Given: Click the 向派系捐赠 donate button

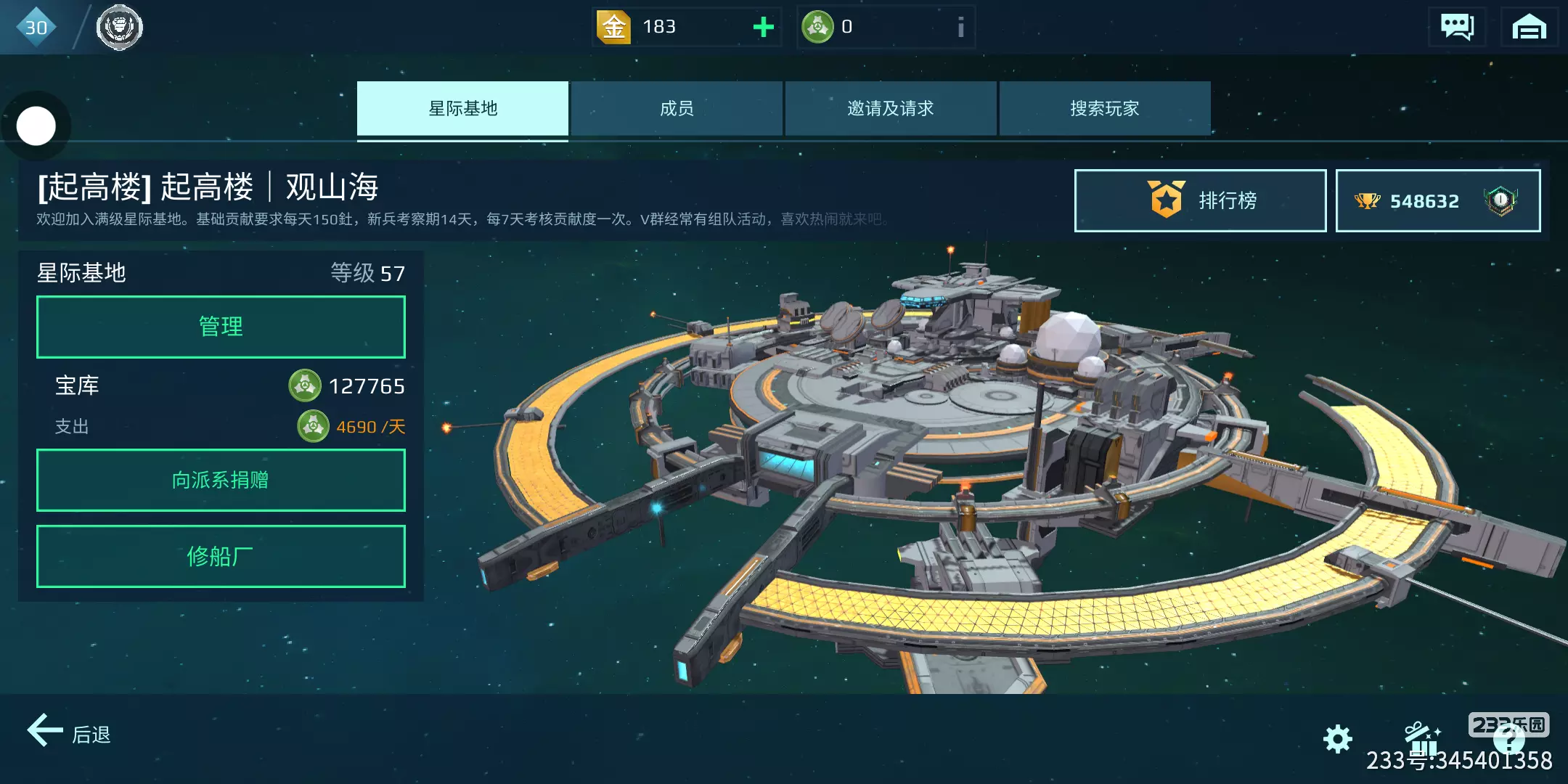Looking at the screenshot, I should click(x=221, y=480).
